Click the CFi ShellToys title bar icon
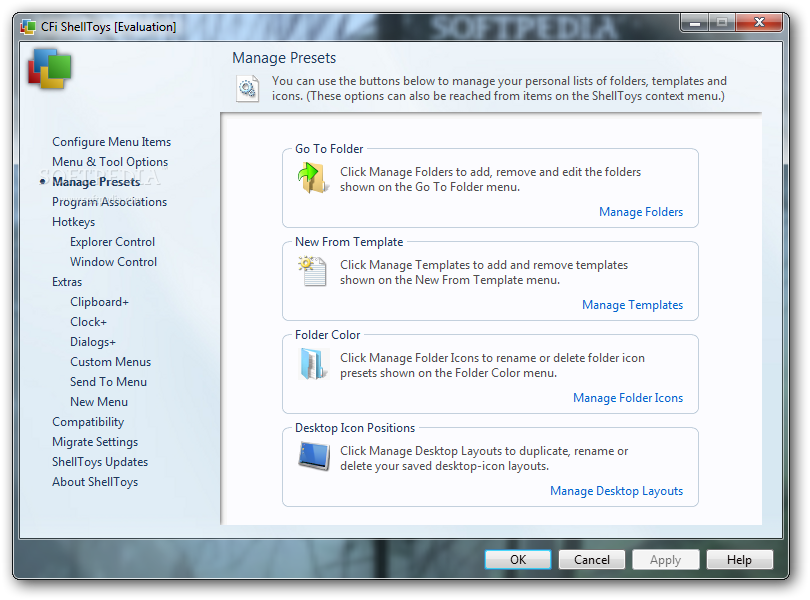The image size is (810, 600). click(x=28, y=26)
